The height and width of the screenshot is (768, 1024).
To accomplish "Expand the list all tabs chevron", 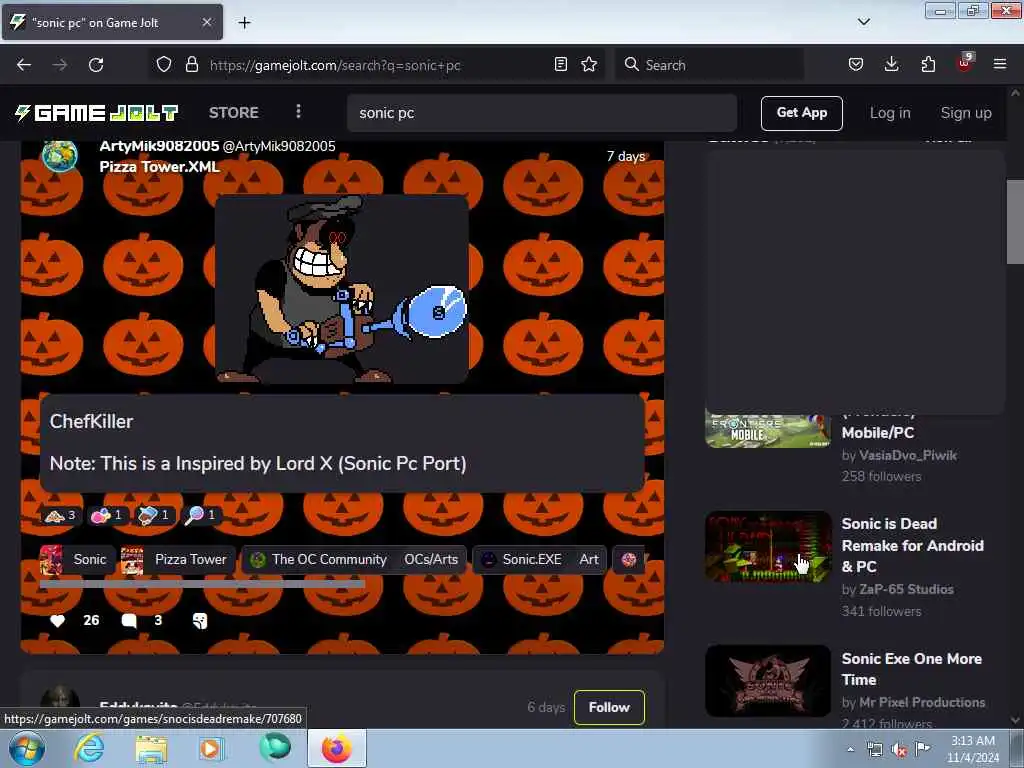I will [x=864, y=22].
